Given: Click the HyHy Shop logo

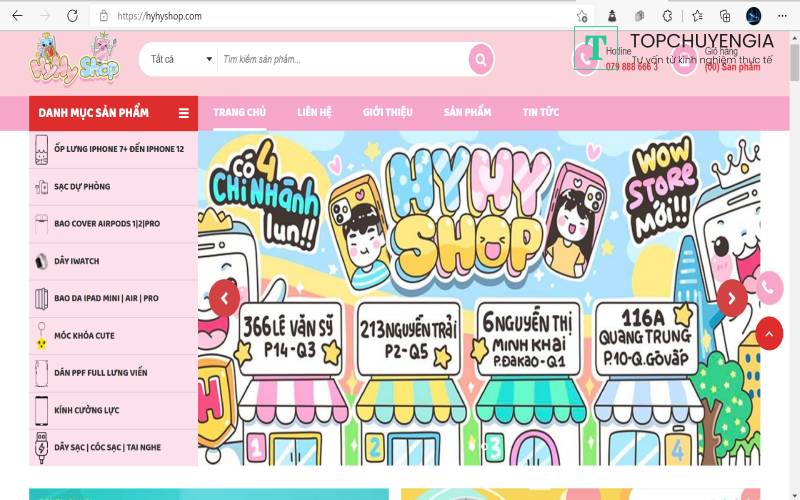Looking at the screenshot, I should (74, 59).
